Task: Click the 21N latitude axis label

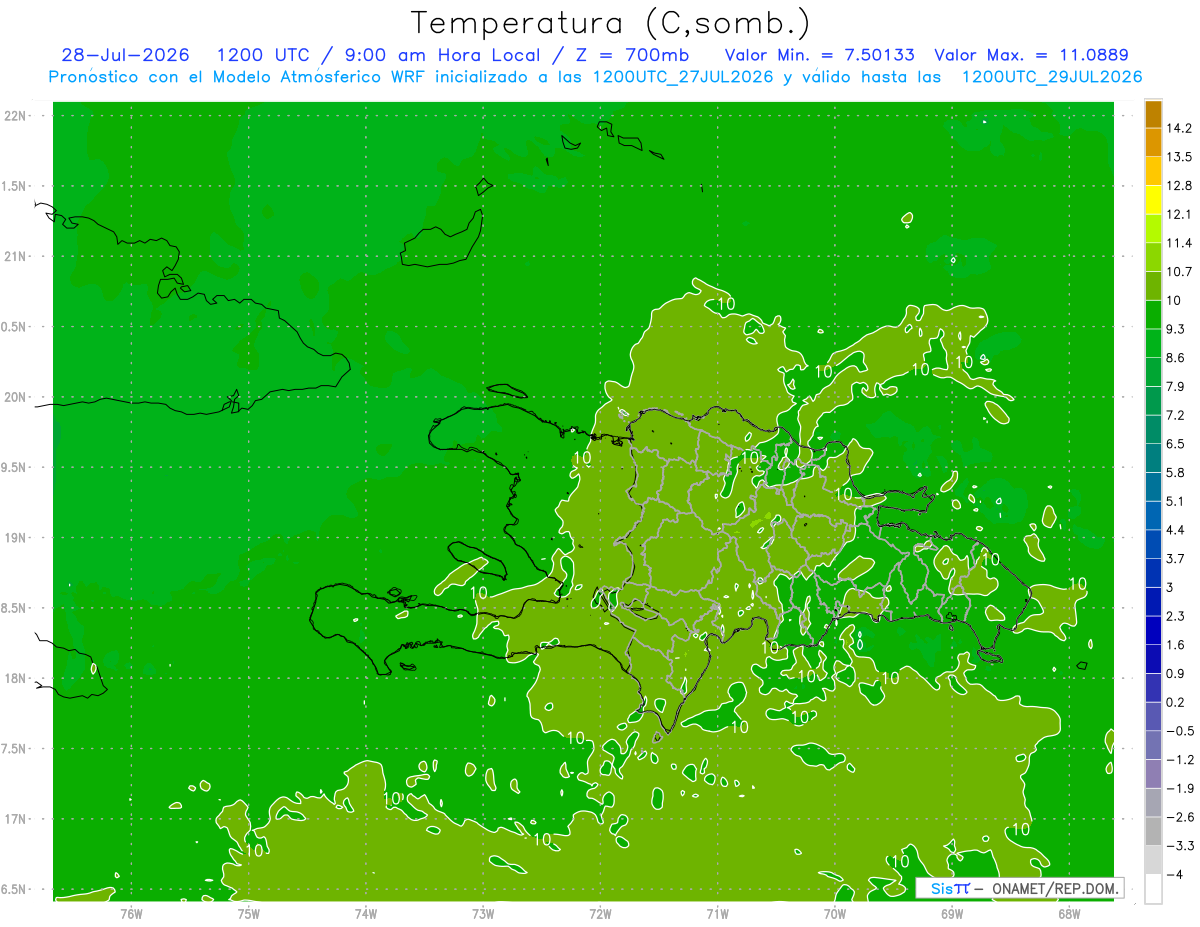Action: (17, 256)
